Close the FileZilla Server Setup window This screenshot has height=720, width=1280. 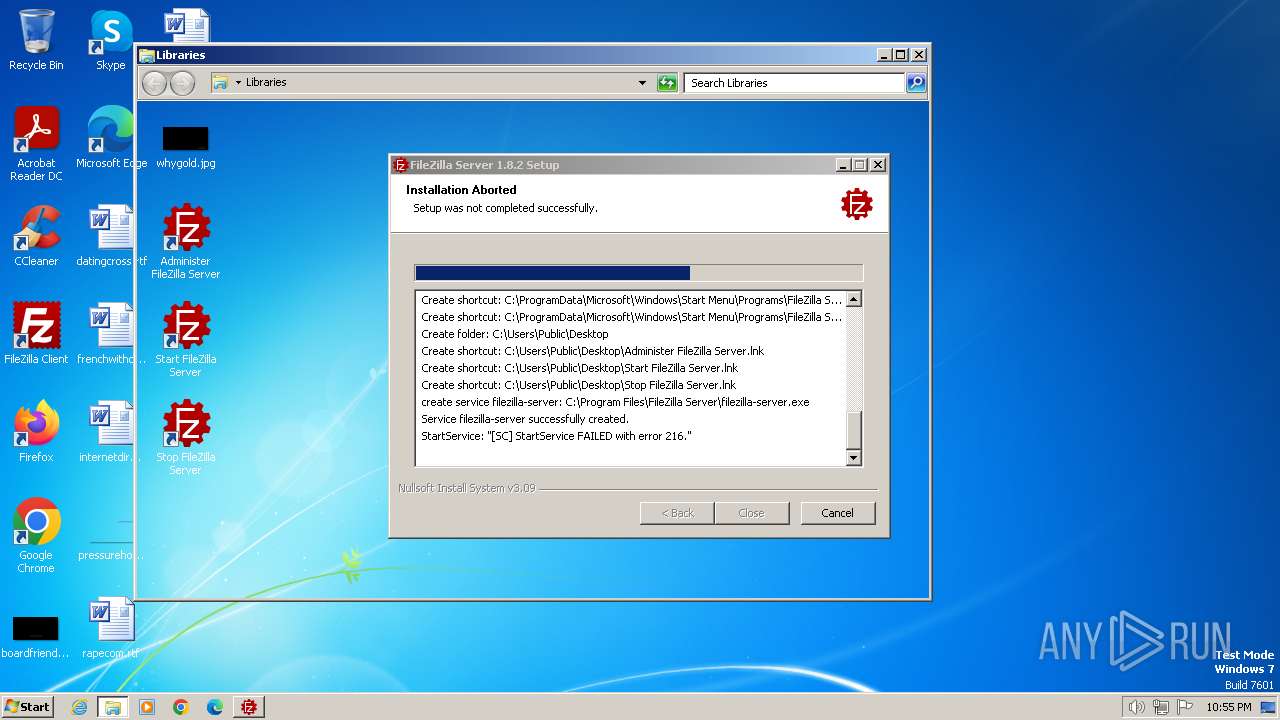pyautogui.click(x=878, y=165)
